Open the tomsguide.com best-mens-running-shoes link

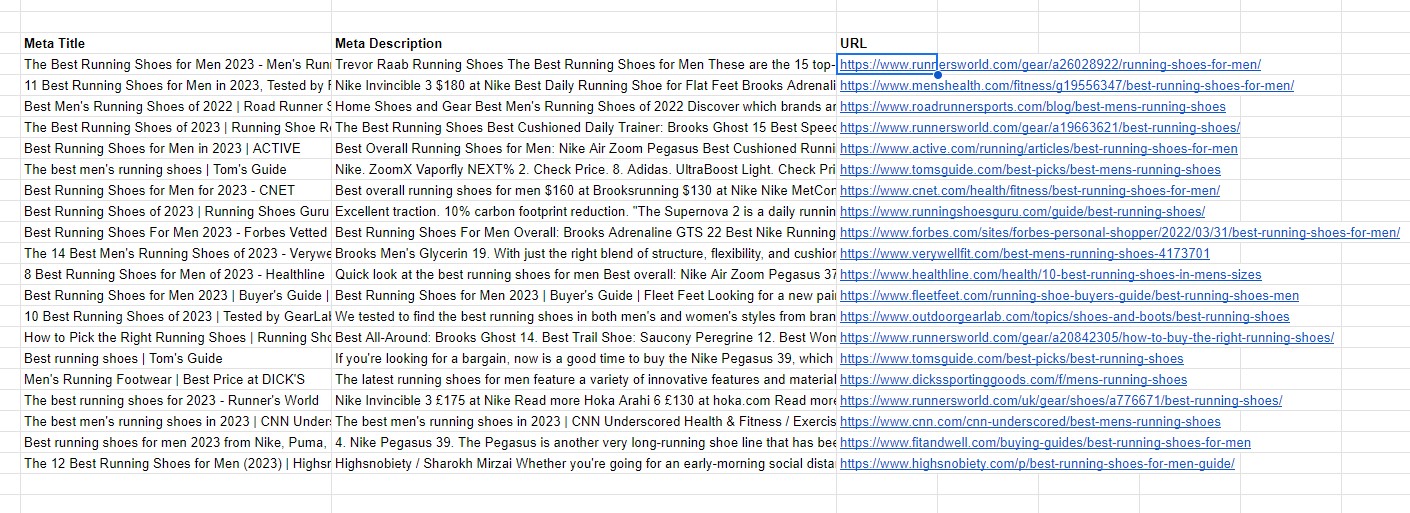click(x=1030, y=170)
